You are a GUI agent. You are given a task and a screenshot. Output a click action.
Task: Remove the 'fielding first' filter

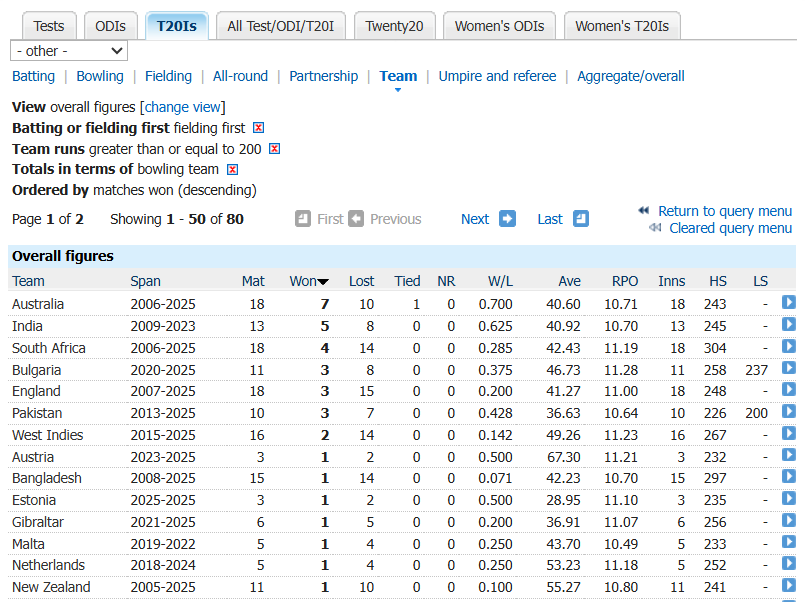(259, 128)
